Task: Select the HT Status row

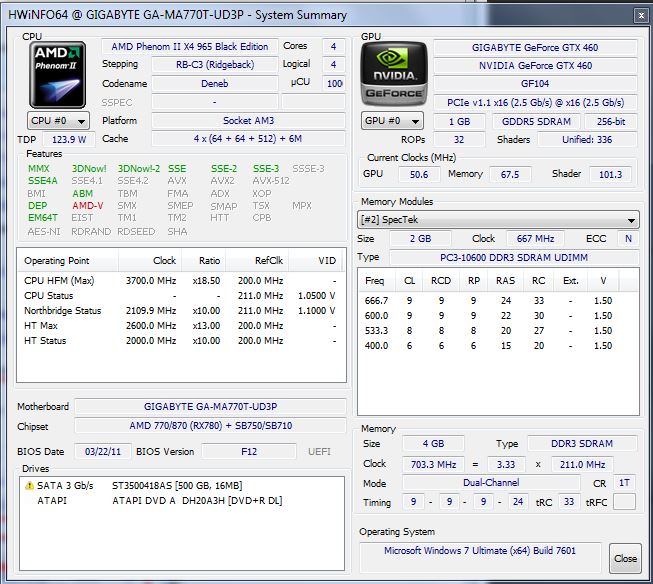Action: coord(181,341)
